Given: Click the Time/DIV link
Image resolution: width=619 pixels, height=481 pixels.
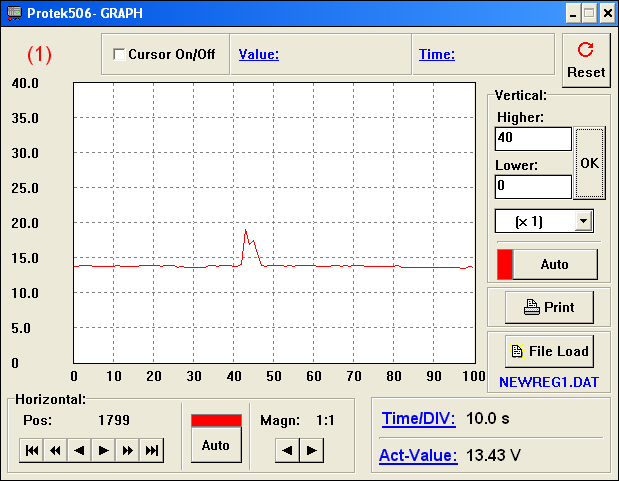Looking at the screenshot, I should pyautogui.click(x=418, y=419).
